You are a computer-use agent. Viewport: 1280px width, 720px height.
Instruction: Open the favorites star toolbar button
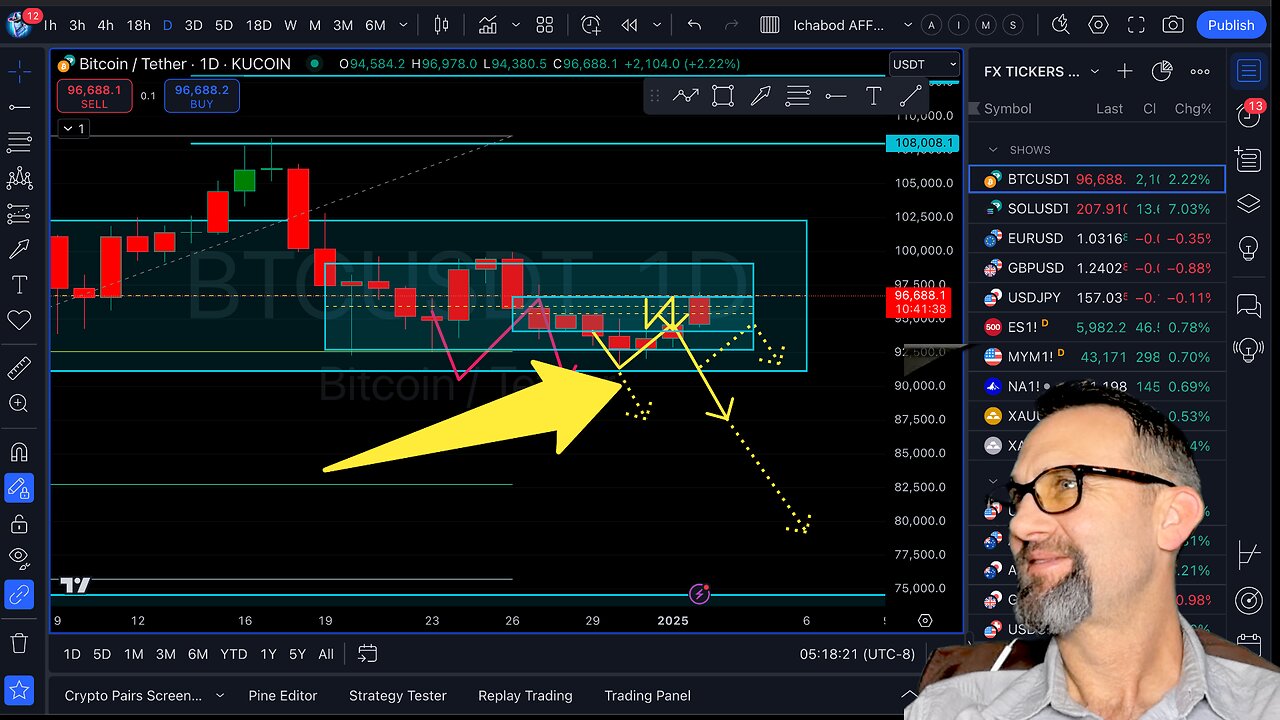point(19,691)
